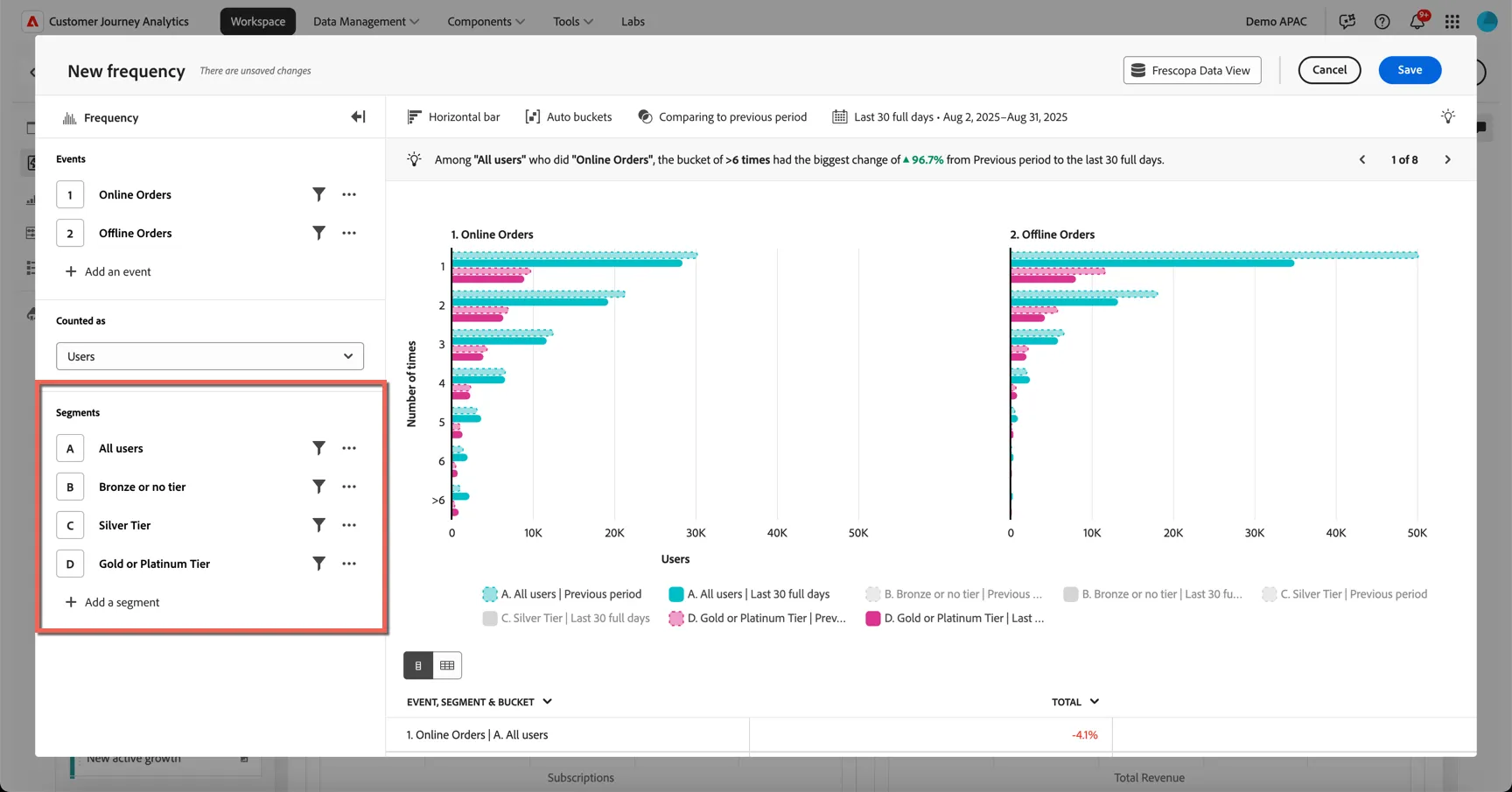Viewport: 1512px width, 792px height.
Task: Switch to the table view toggle
Action: tap(447, 665)
